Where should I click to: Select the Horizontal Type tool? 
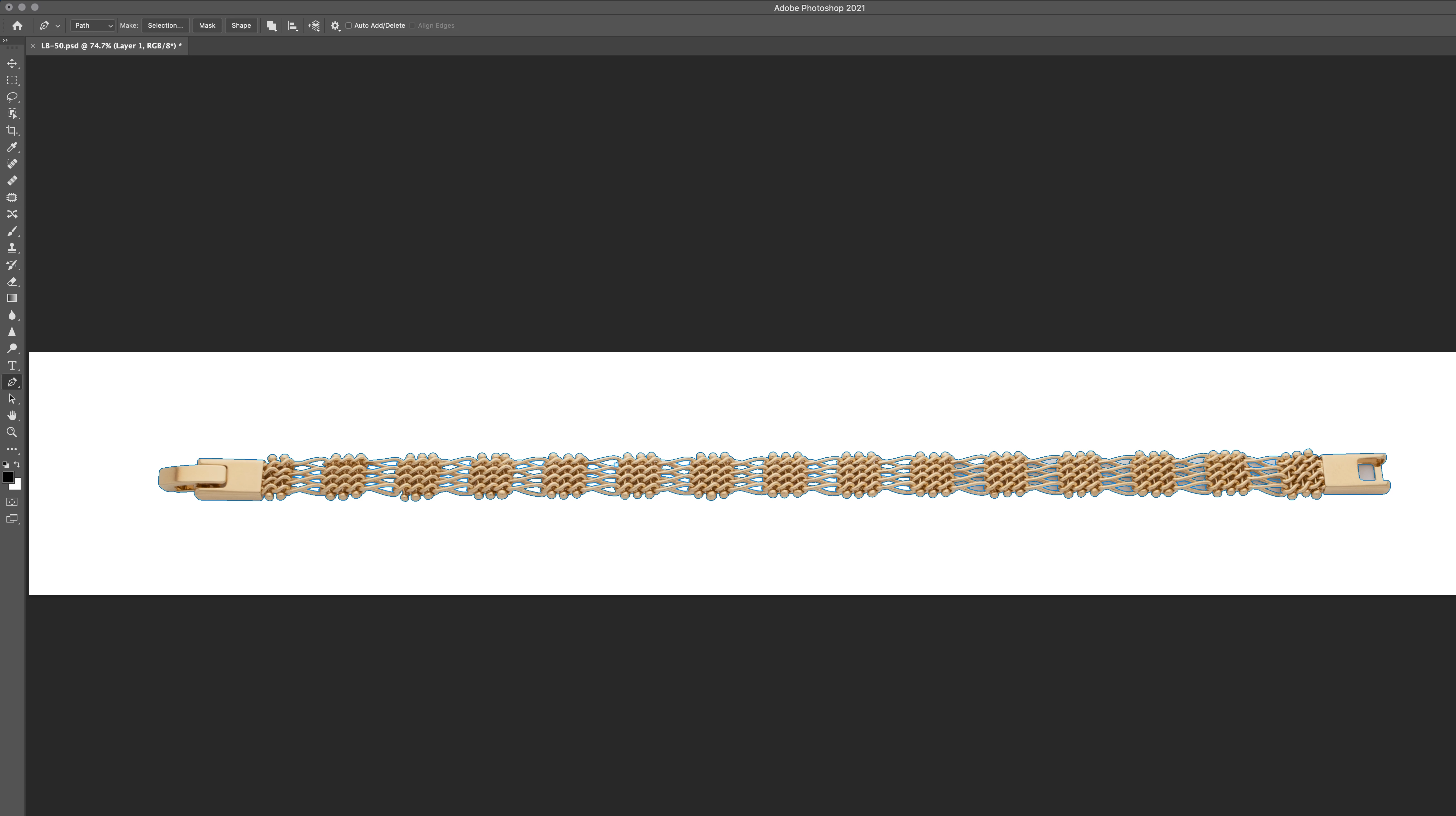click(x=12, y=366)
